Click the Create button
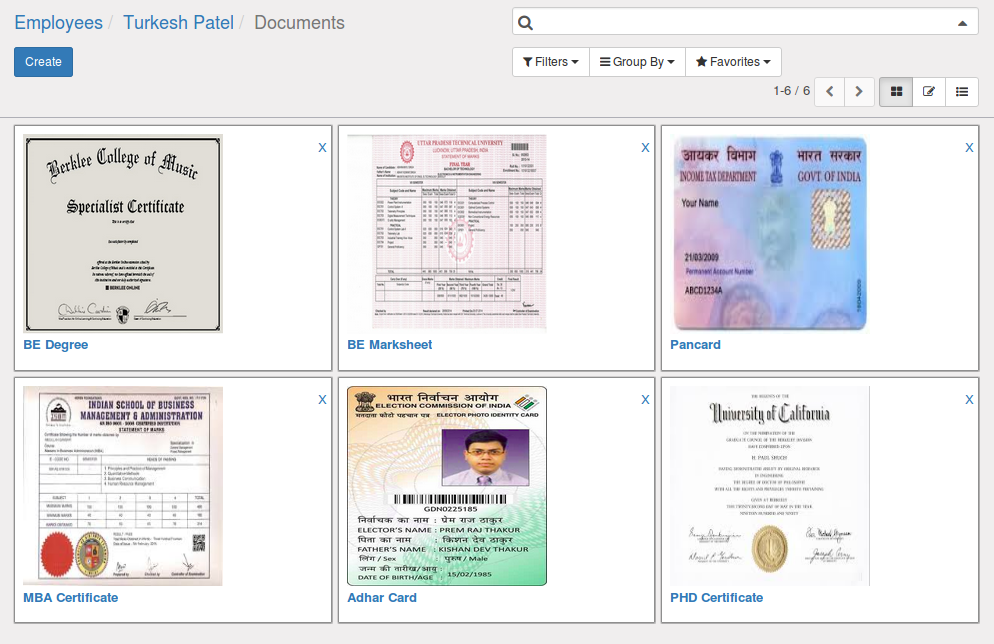 tap(43, 62)
